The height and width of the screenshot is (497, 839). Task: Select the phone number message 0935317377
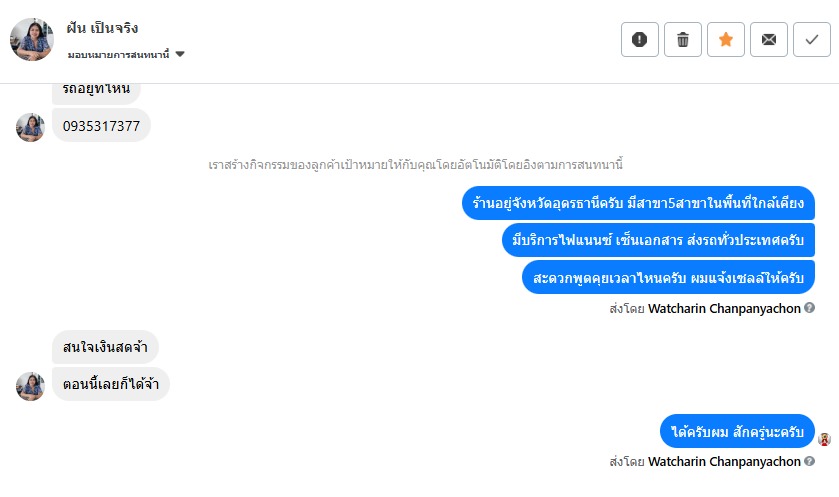[x=101, y=126]
